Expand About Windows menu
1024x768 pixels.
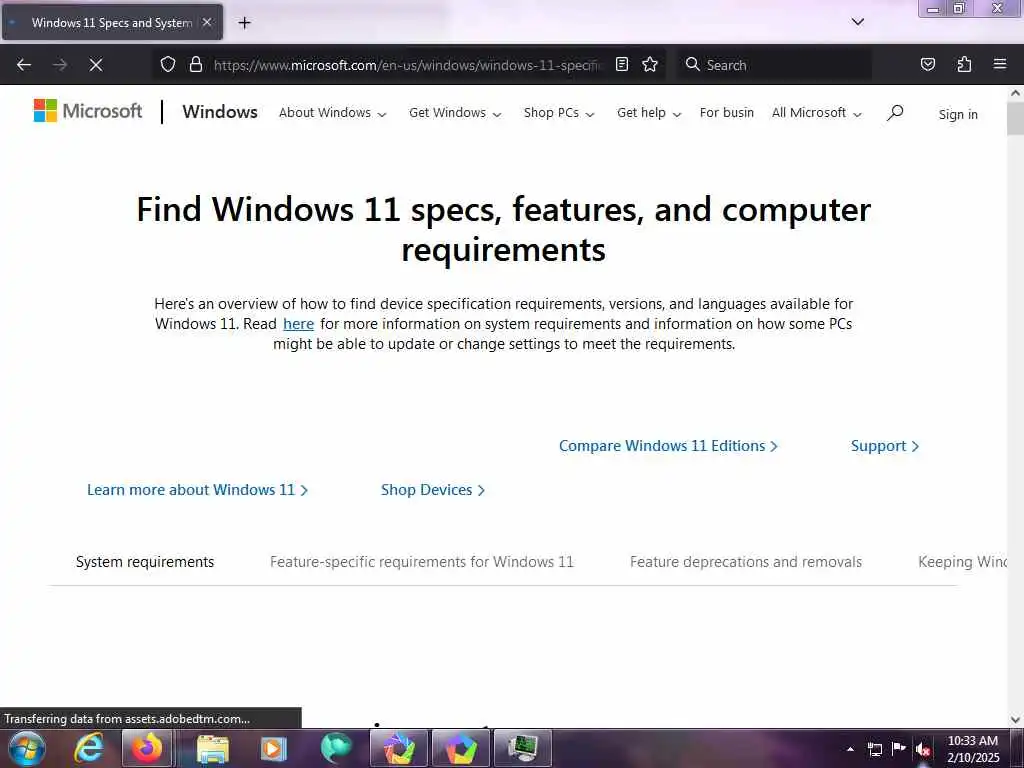[332, 113]
